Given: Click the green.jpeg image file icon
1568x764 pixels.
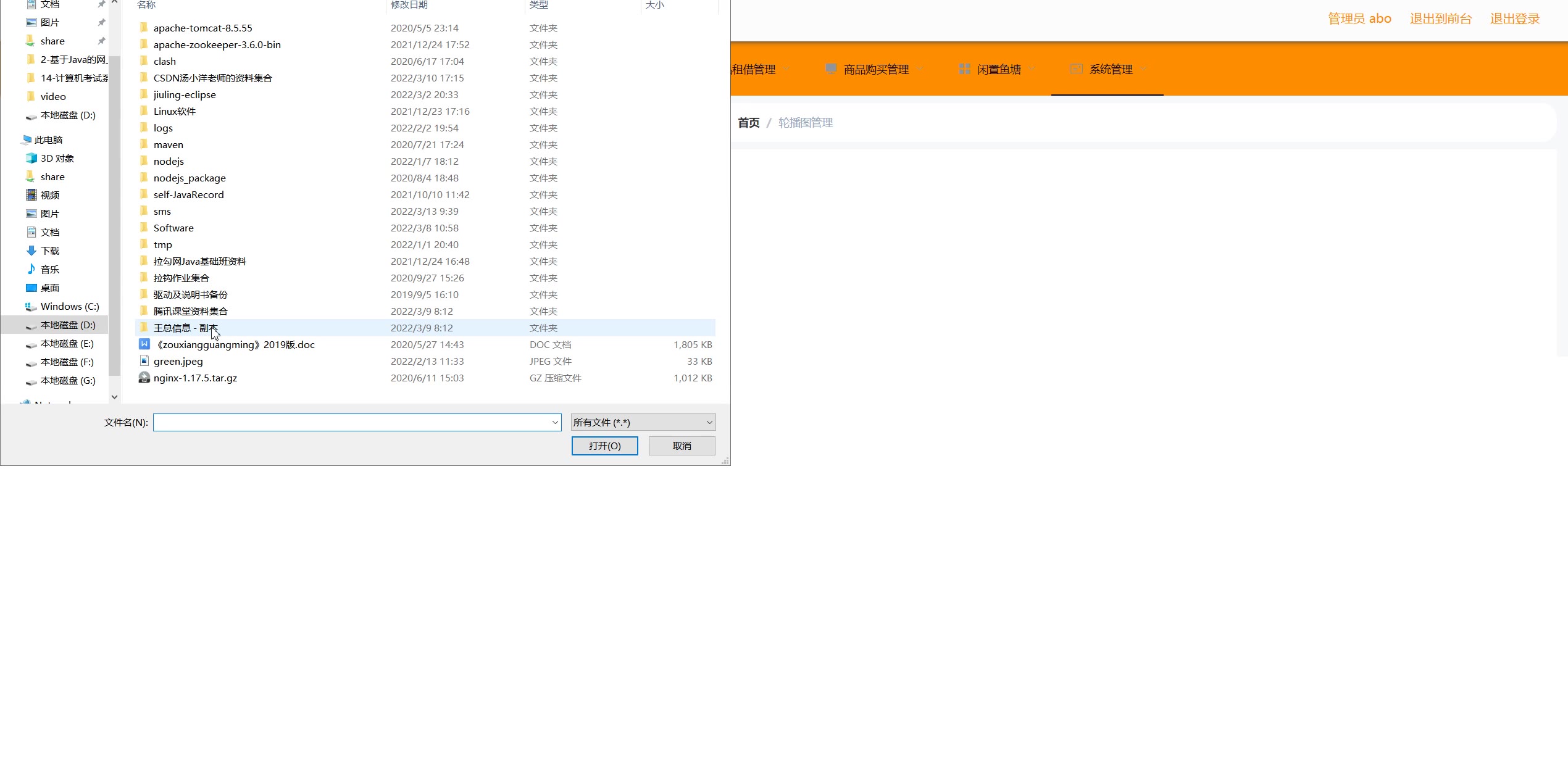Looking at the screenshot, I should pyautogui.click(x=144, y=361).
